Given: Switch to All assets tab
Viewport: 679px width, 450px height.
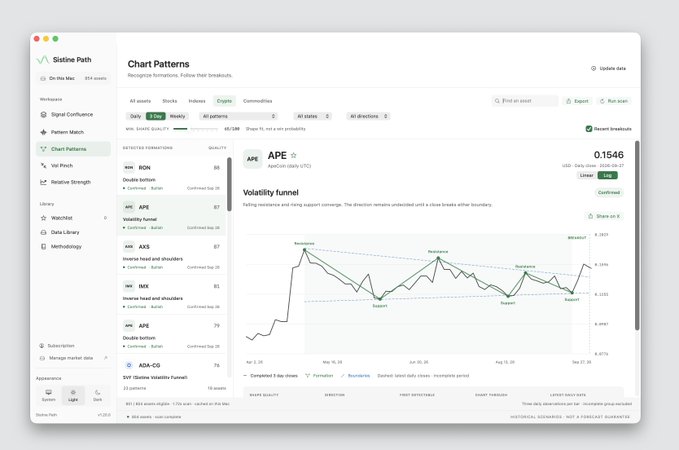Looking at the screenshot, I should [x=140, y=101].
